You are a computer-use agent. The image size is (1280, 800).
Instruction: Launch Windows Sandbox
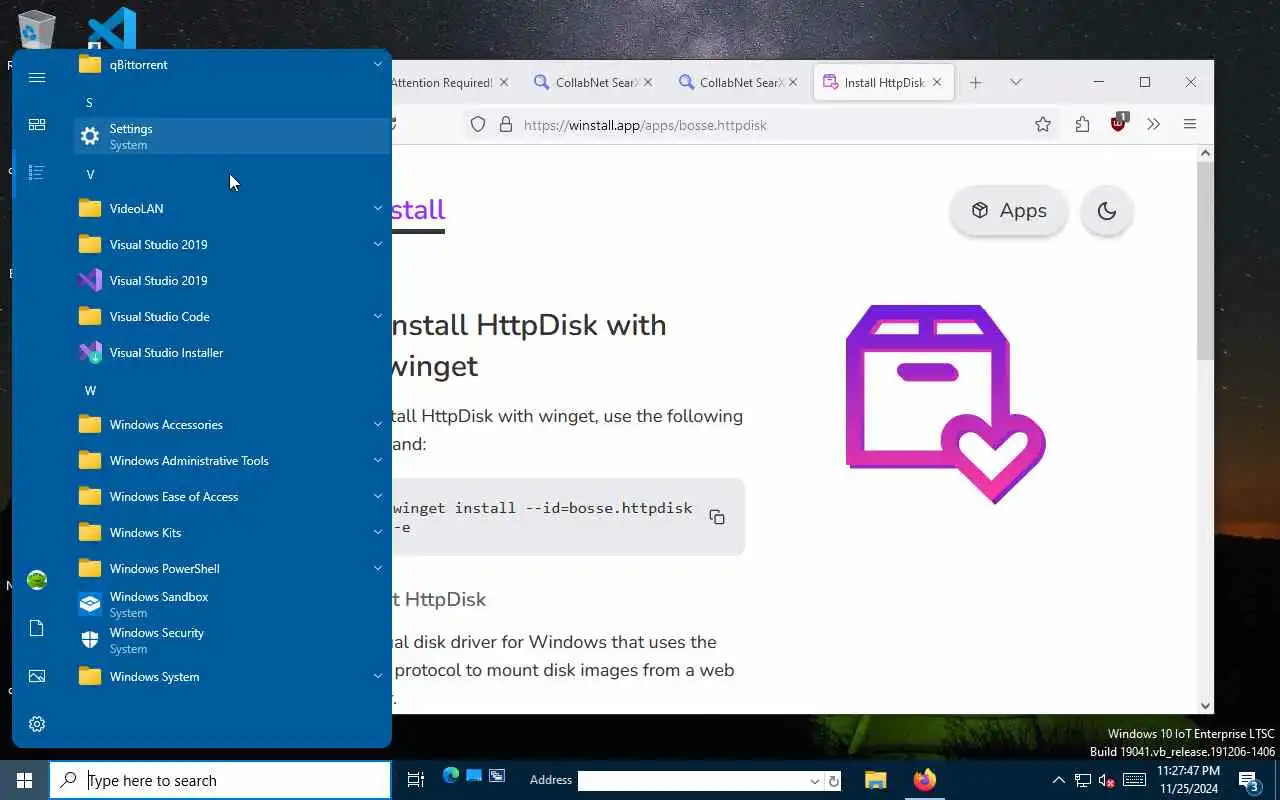[x=231, y=604]
